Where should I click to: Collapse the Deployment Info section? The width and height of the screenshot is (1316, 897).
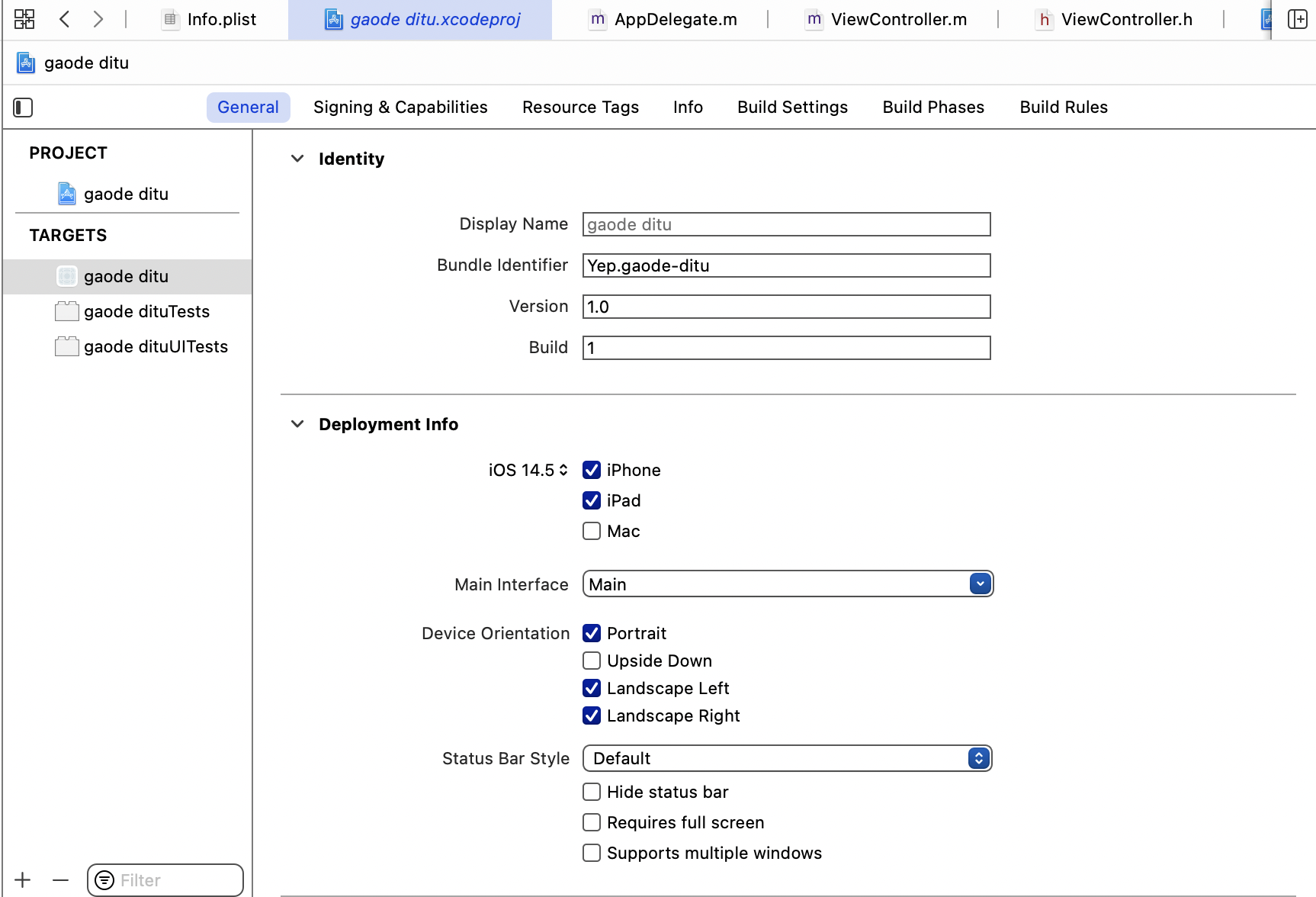click(297, 424)
